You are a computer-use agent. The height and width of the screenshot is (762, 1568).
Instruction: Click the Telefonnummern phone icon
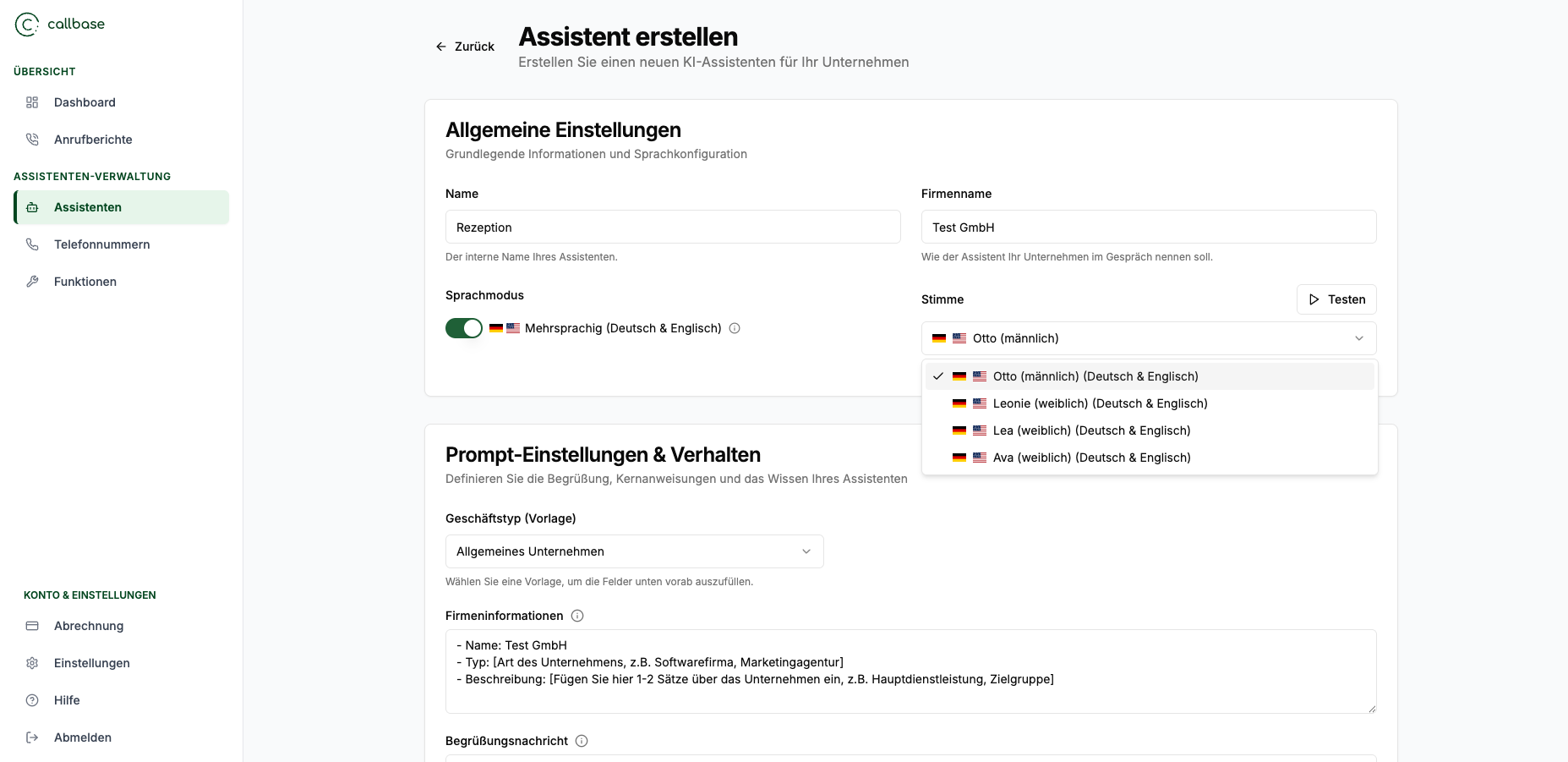[x=32, y=244]
